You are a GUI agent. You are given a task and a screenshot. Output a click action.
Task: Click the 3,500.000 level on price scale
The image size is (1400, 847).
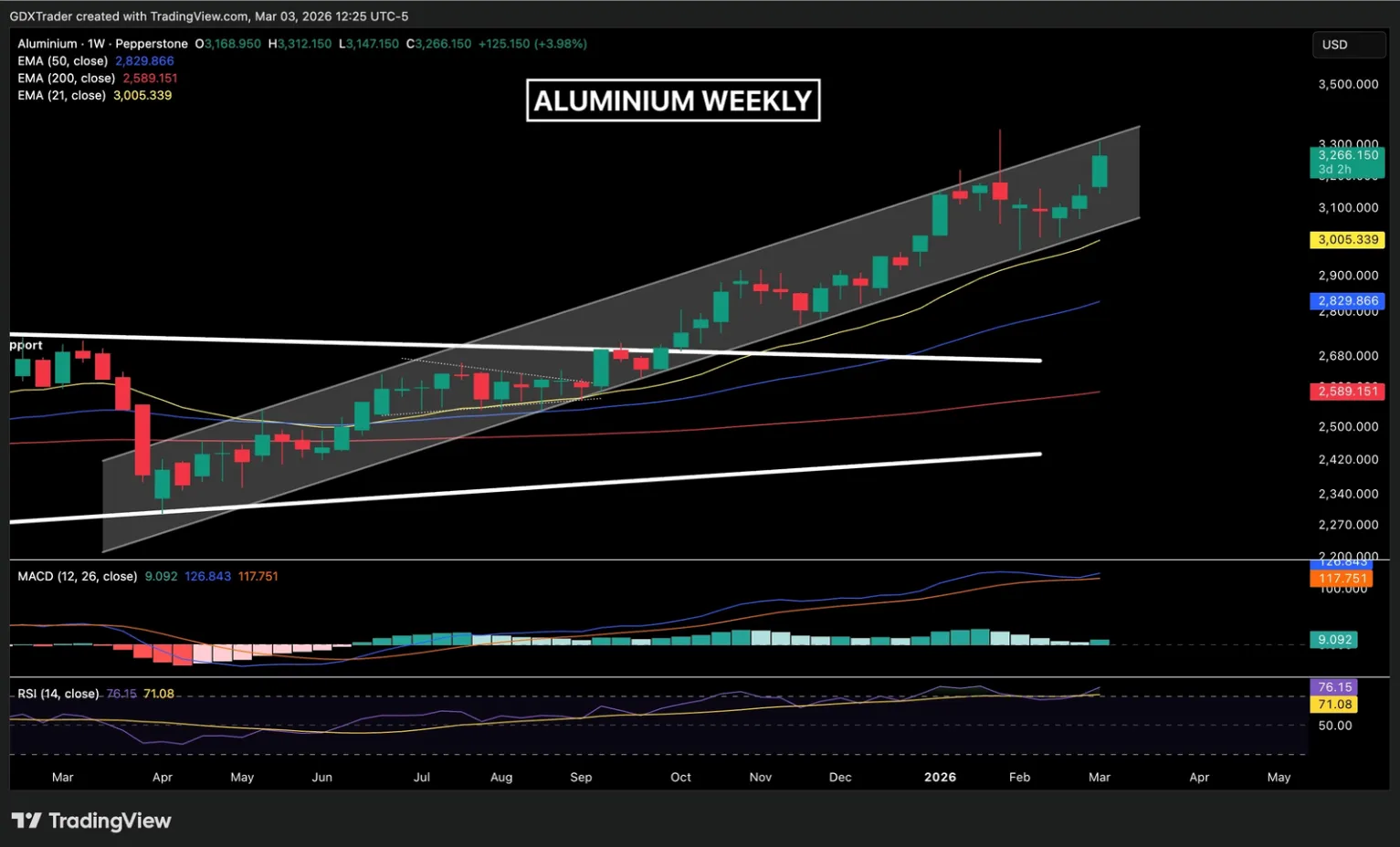[1347, 85]
